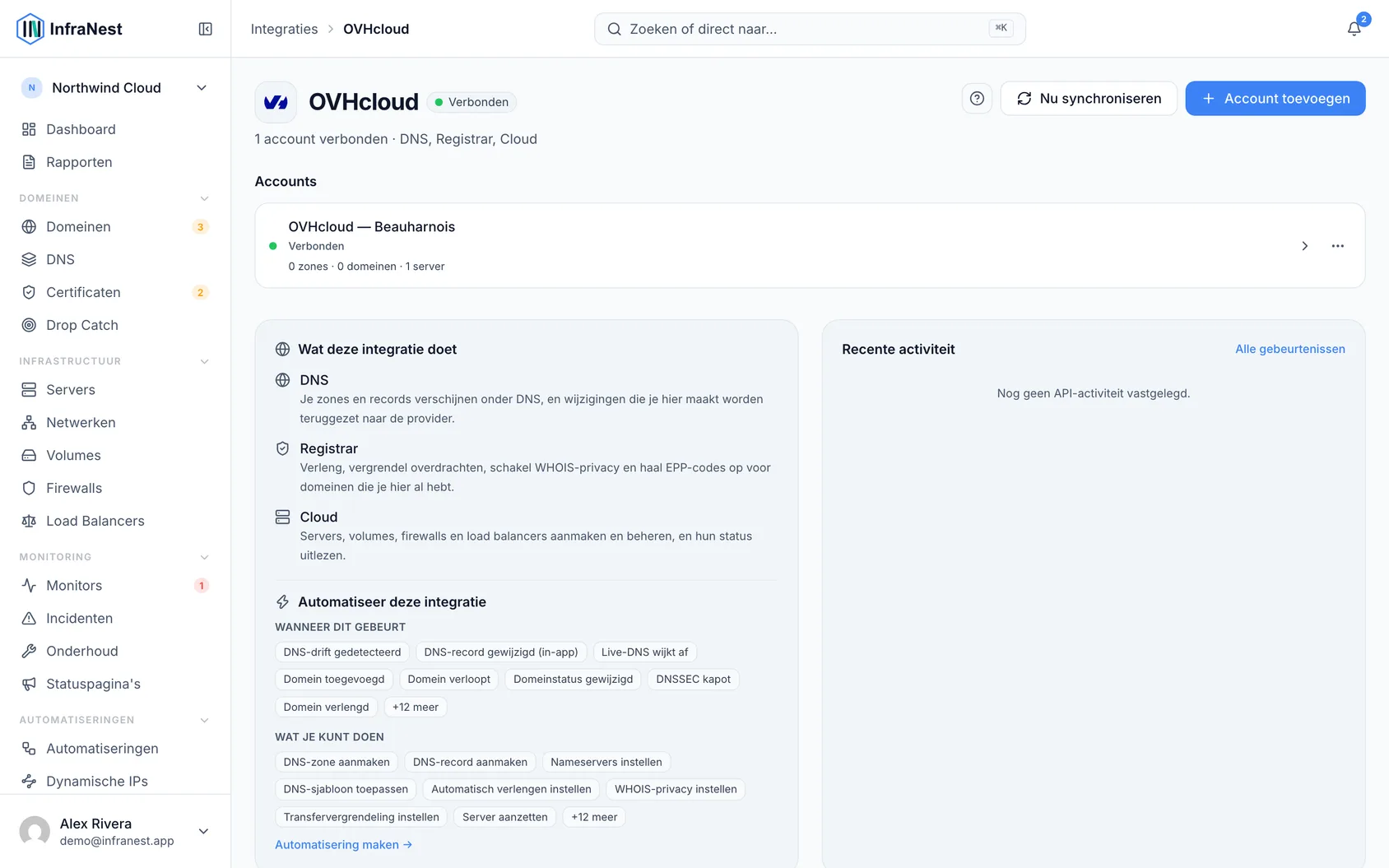Select the Live-DNS wijkt af chip
Viewport: 1389px width, 868px height.
pyautogui.click(x=645, y=652)
